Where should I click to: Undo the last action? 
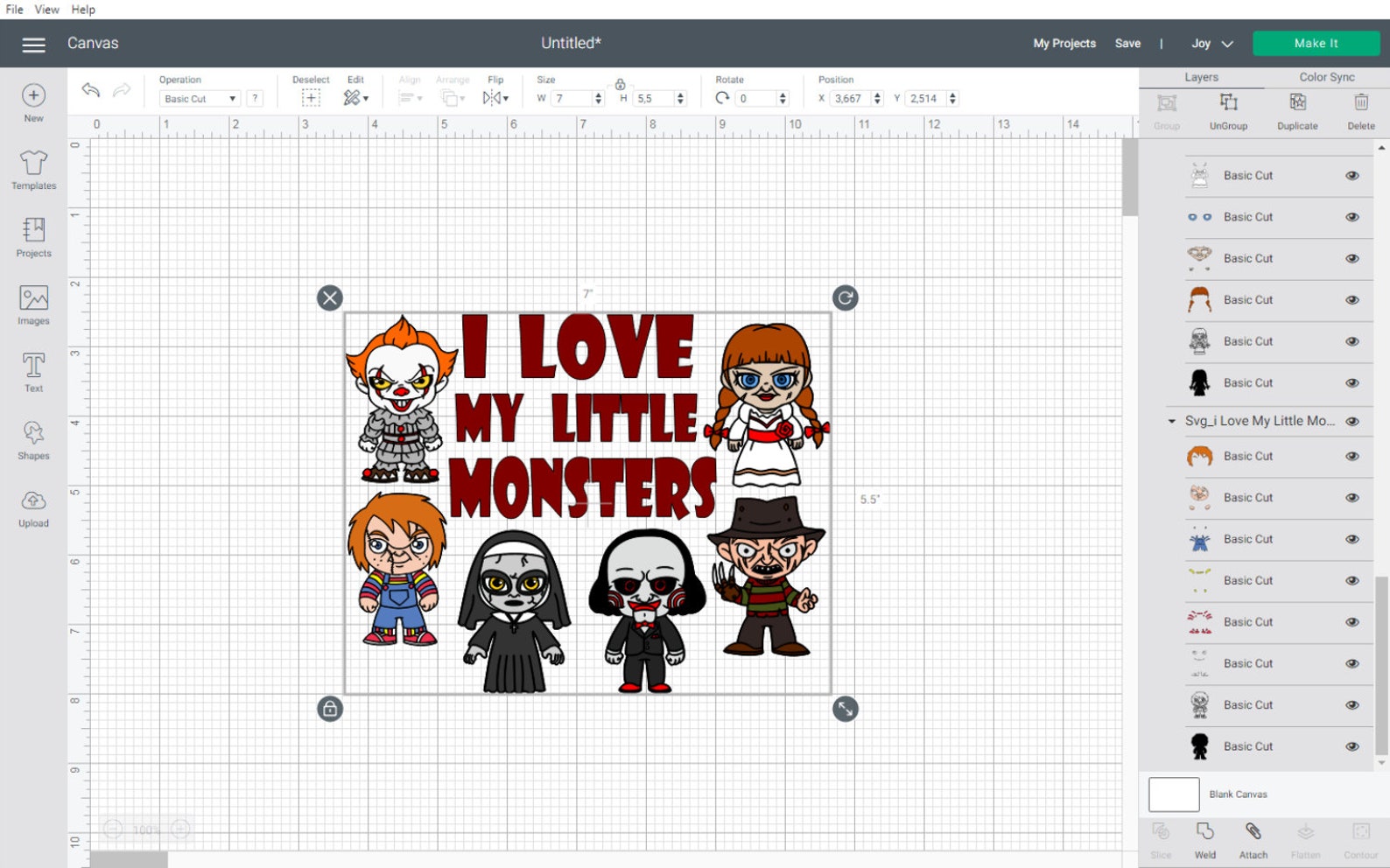click(90, 89)
